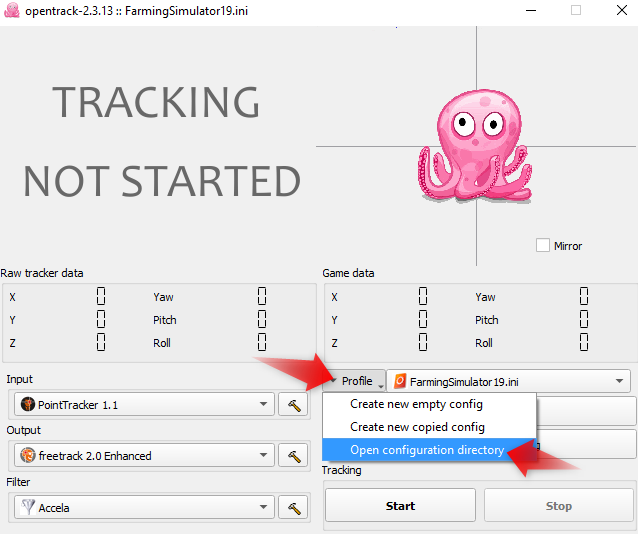Click the Raw tracker data Yaw label
Screen dimensions: 638x534
click(163, 297)
